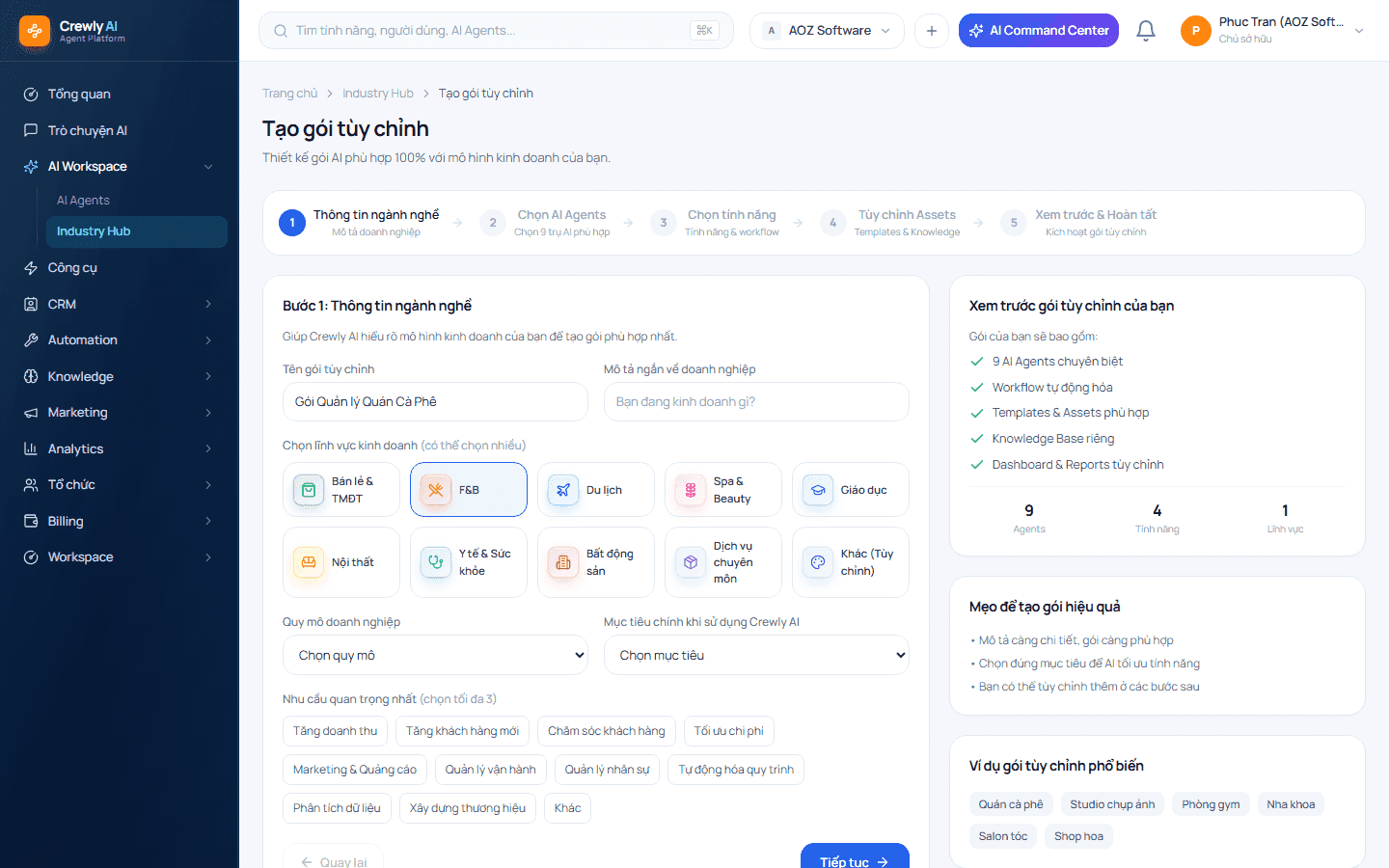Viewport: 1389px width, 868px height.
Task: Click the Quán cà phê example chip
Action: (1011, 804)
